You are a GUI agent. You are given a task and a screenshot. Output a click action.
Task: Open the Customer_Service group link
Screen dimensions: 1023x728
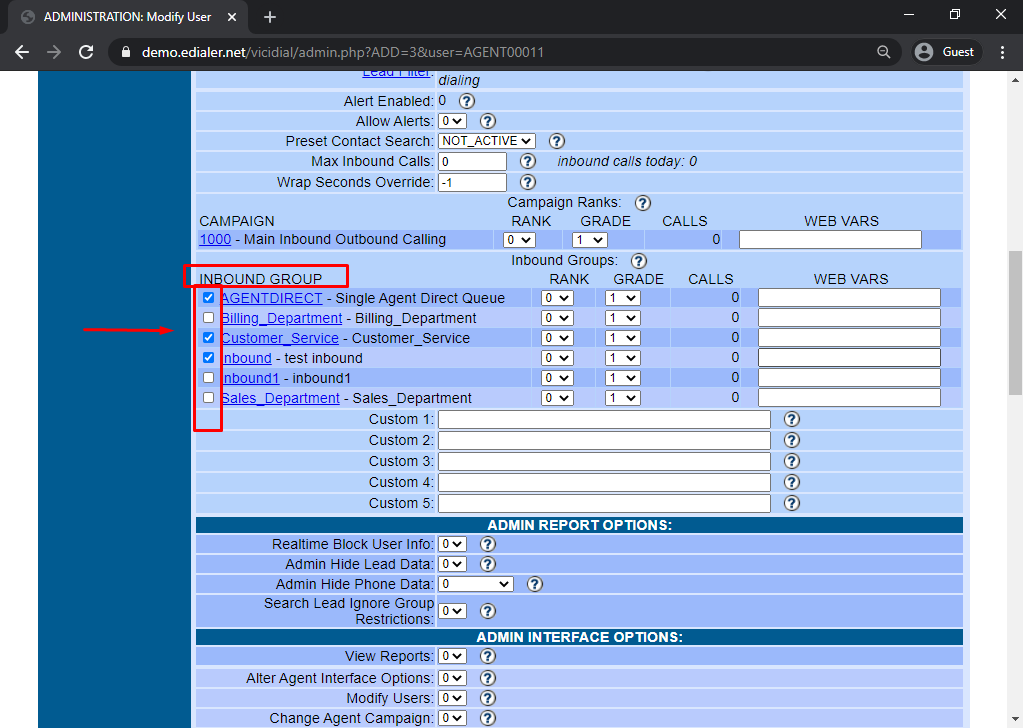tap(280, 338)
